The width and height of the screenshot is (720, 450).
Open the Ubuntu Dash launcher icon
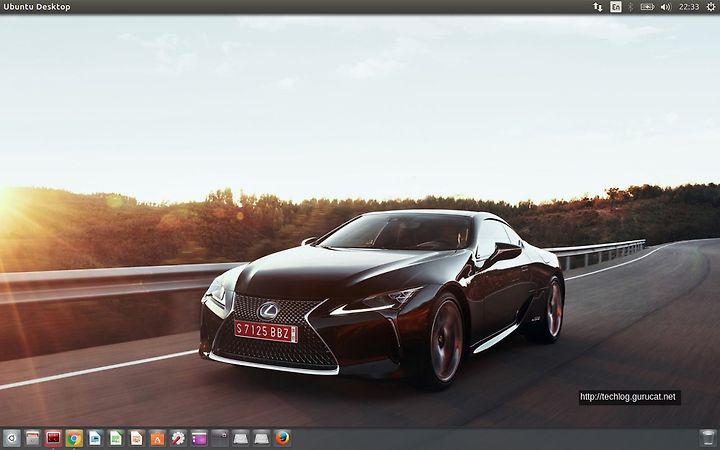[11, 438]
